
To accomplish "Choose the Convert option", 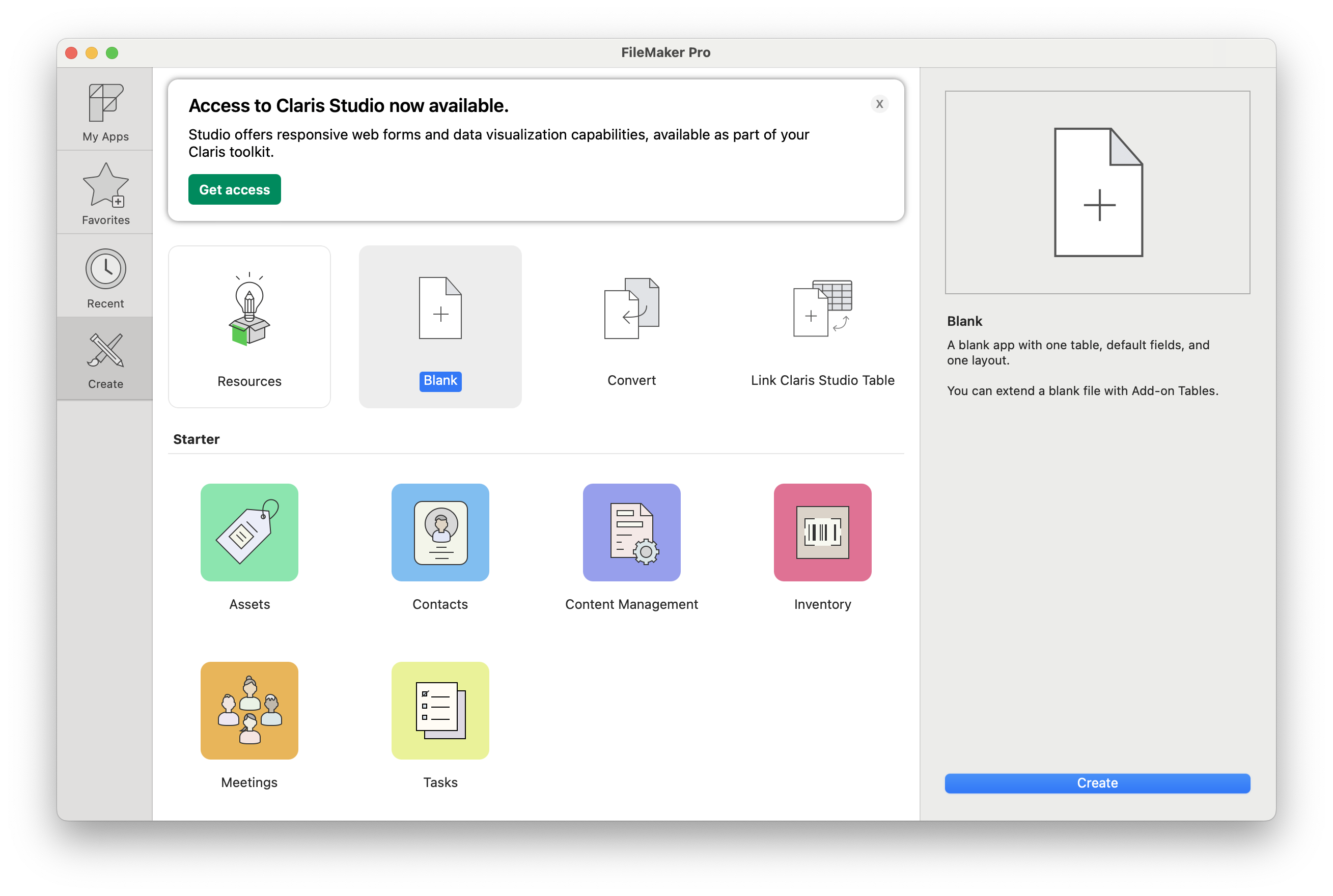I will 631,326.
